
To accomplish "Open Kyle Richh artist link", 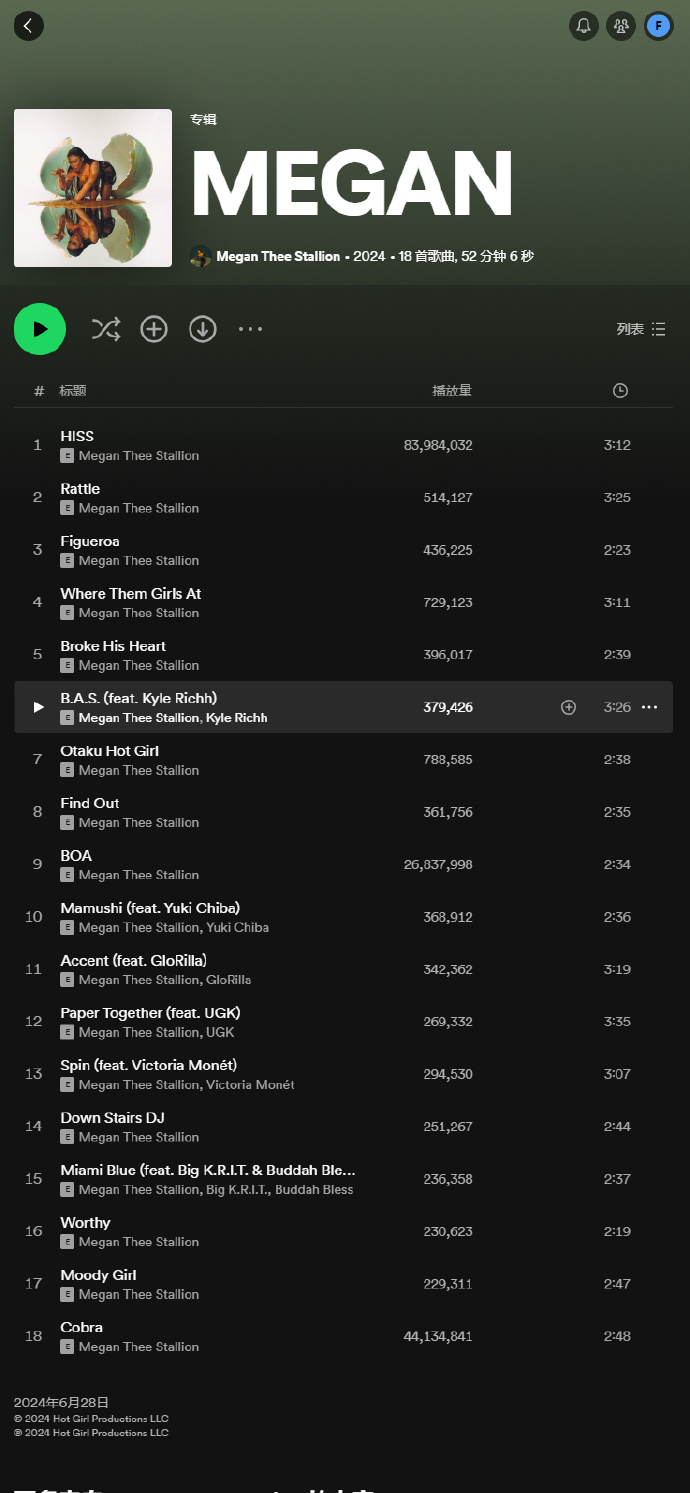I will [x=237, y=718].
